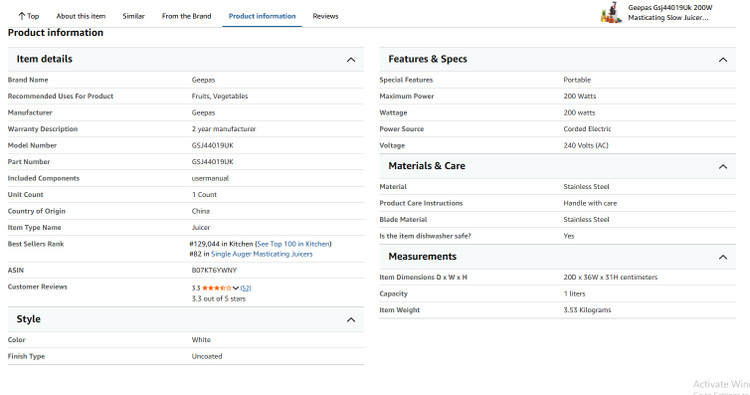Click the Special Features 'Portable' value
This screenshot has height=395, width=750.
(577, 80)
